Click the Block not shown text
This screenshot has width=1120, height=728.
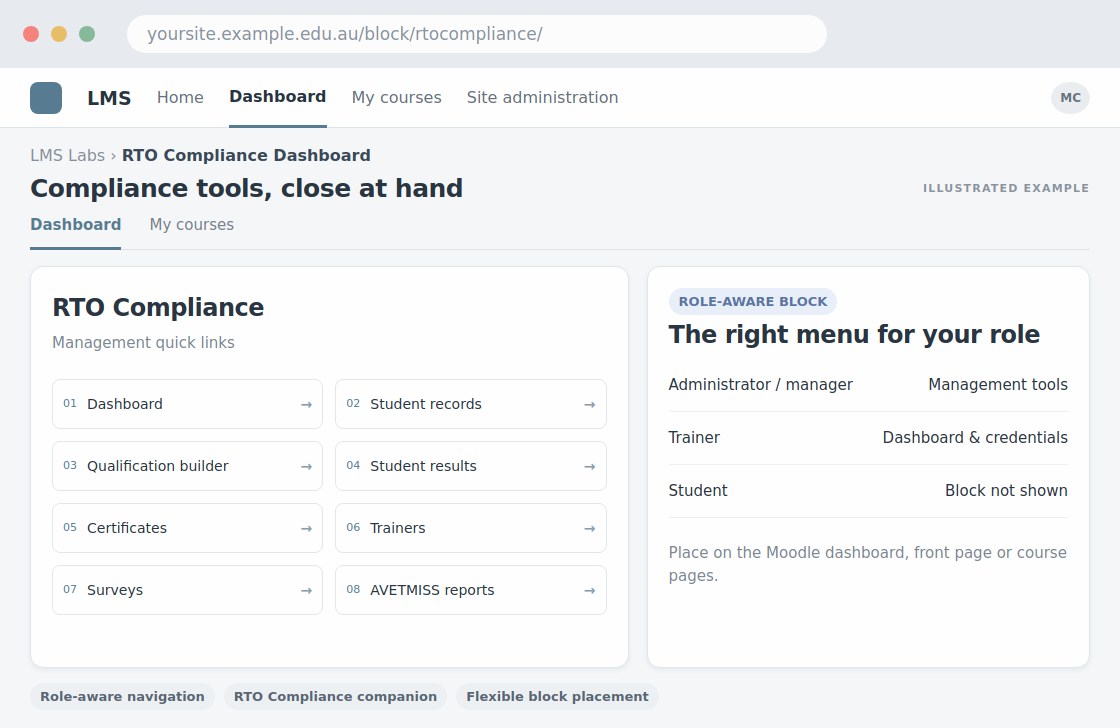[x=1006, y=490]
